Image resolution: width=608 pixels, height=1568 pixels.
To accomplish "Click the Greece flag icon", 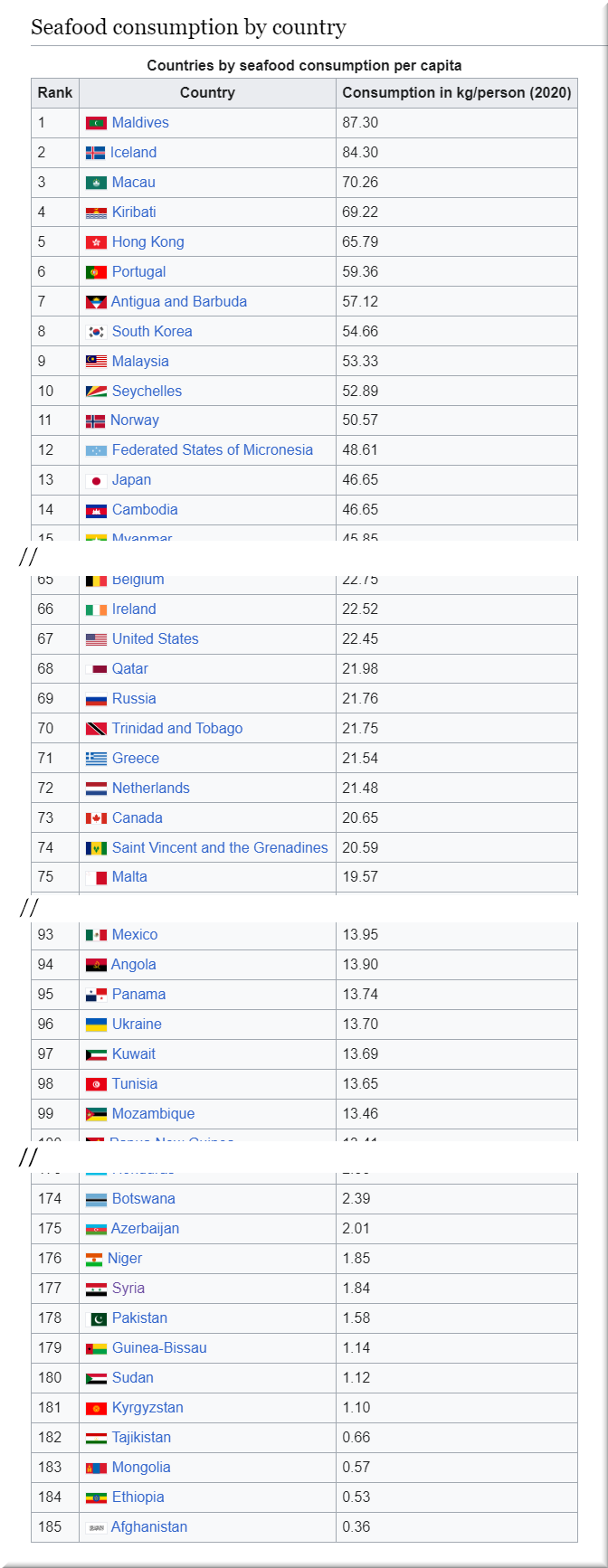I will (x=96, y=759).
